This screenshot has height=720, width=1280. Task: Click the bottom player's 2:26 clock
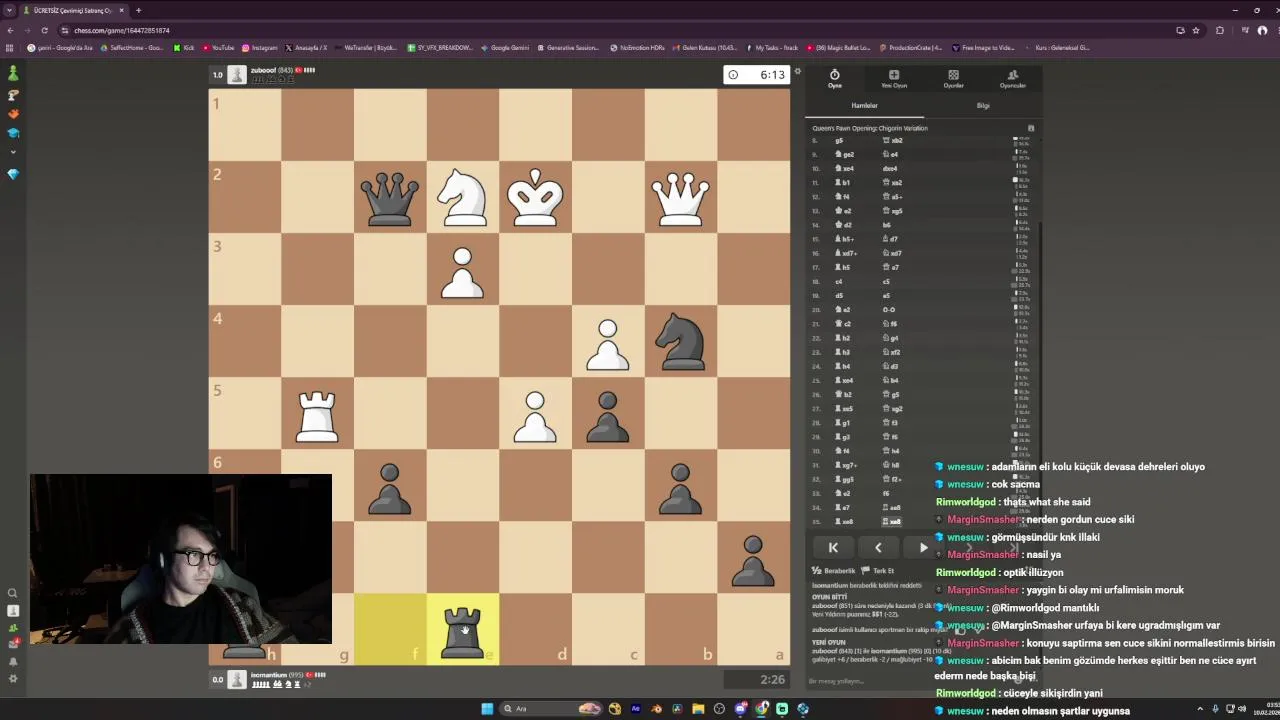pos(758,680)
